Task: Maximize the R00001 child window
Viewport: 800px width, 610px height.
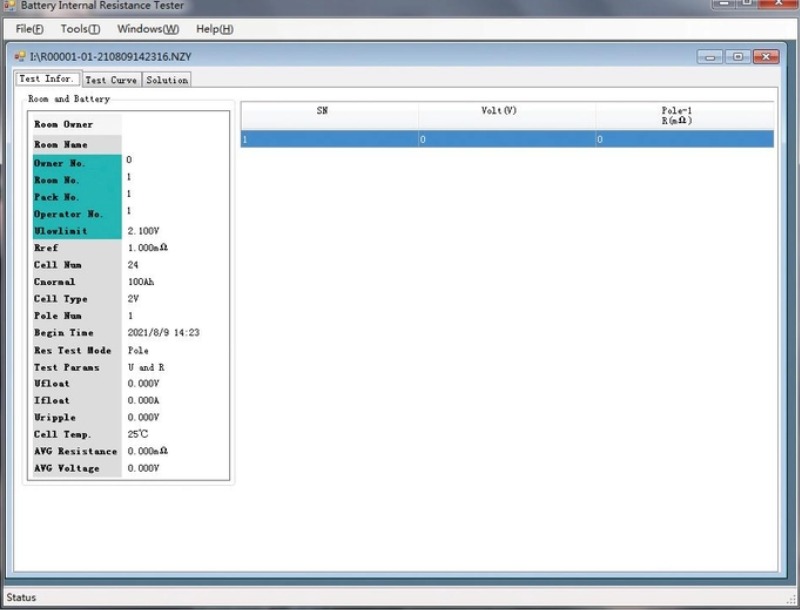Action: 738,57
